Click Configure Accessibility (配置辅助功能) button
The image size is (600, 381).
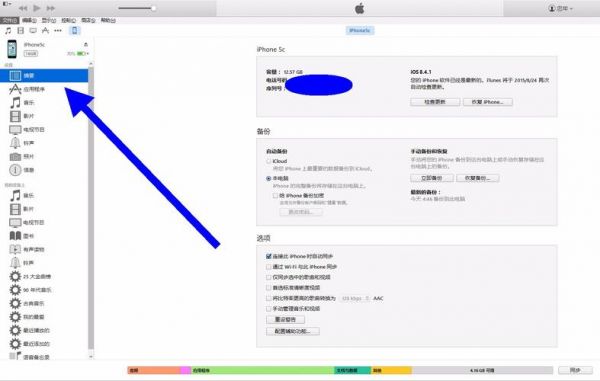point(293,331)
